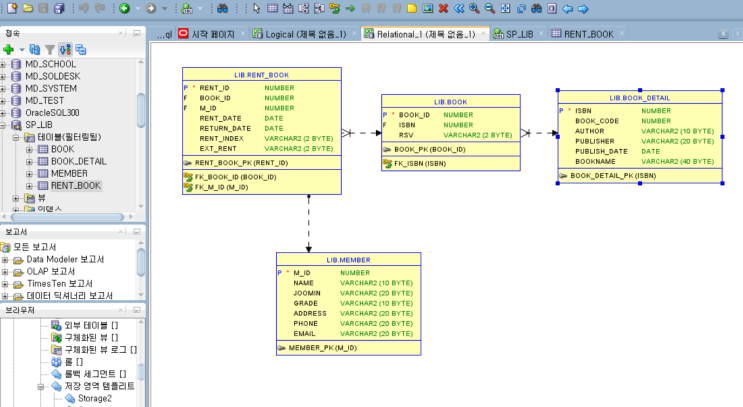
Task: Select BOOK_DETAIL table in tree
Action: [x=79, y=162]
